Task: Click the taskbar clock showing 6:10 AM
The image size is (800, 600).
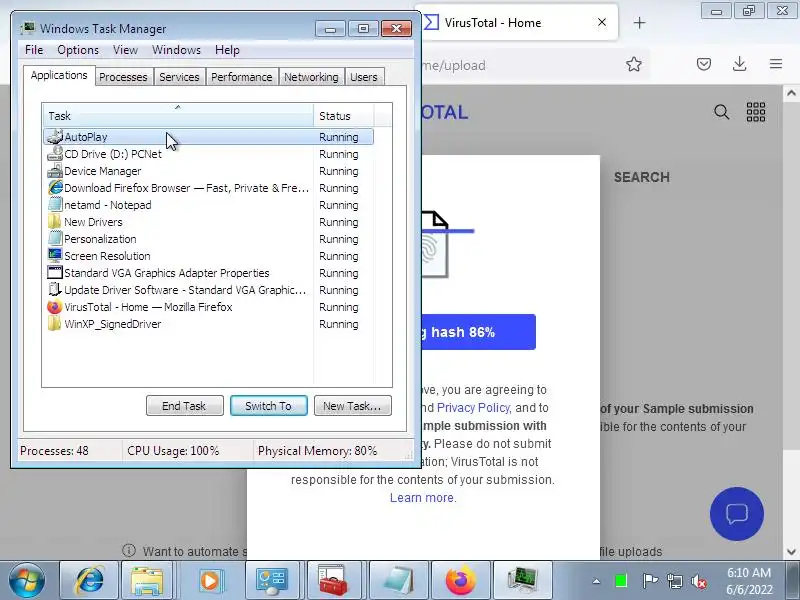Action: coord(749,581)
